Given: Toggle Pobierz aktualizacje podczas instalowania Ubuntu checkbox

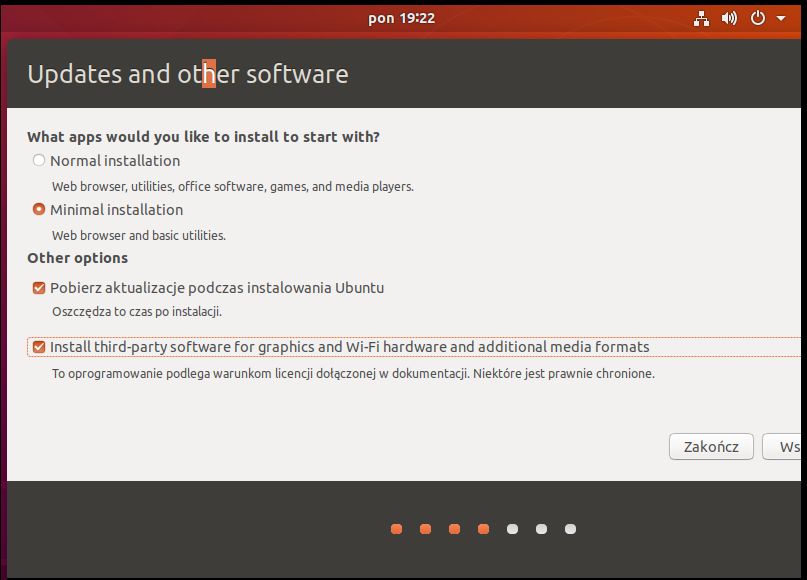Looking at the screenshot, I should pos(39,288).
